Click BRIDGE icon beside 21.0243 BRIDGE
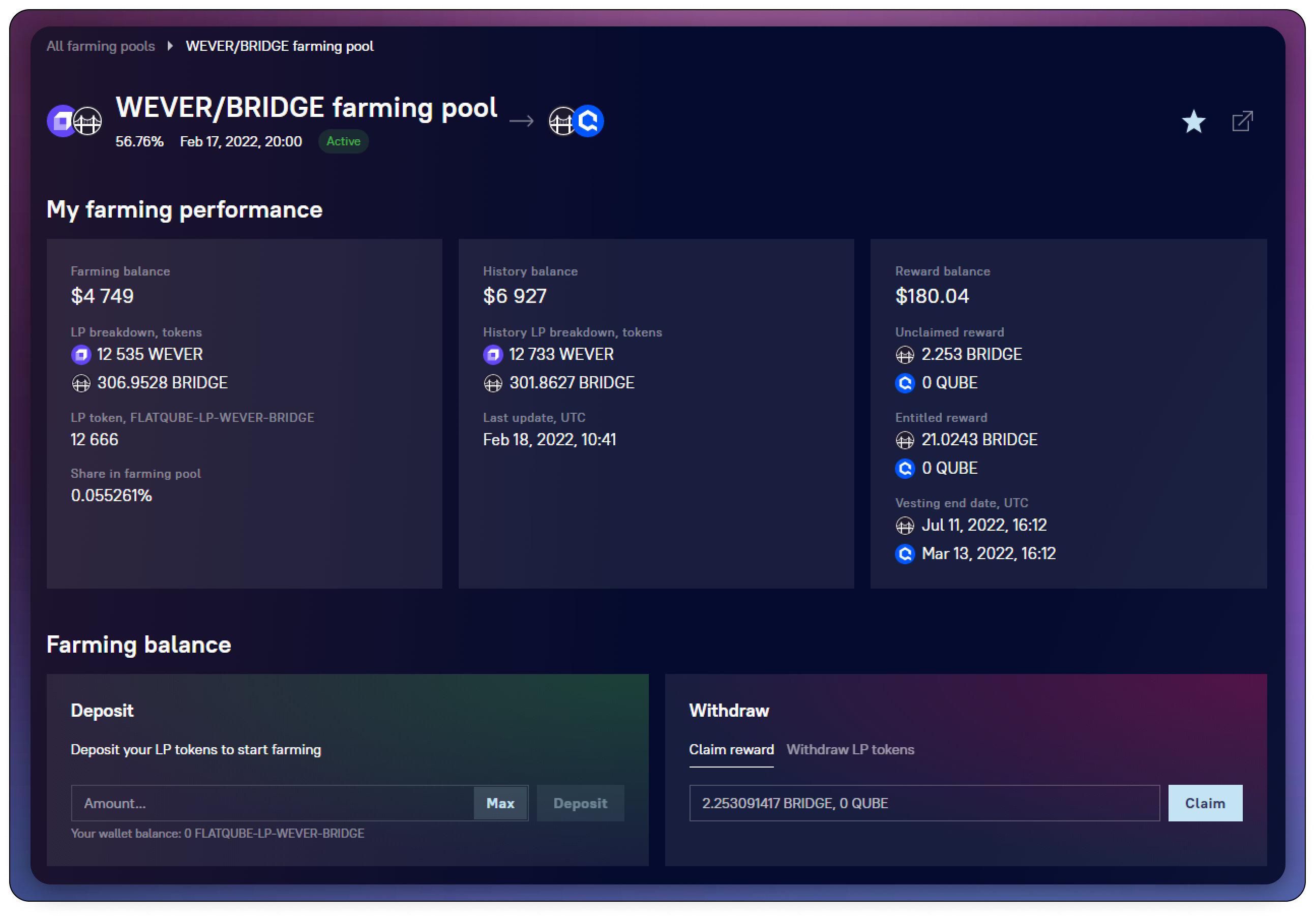 tap(905, 440)
